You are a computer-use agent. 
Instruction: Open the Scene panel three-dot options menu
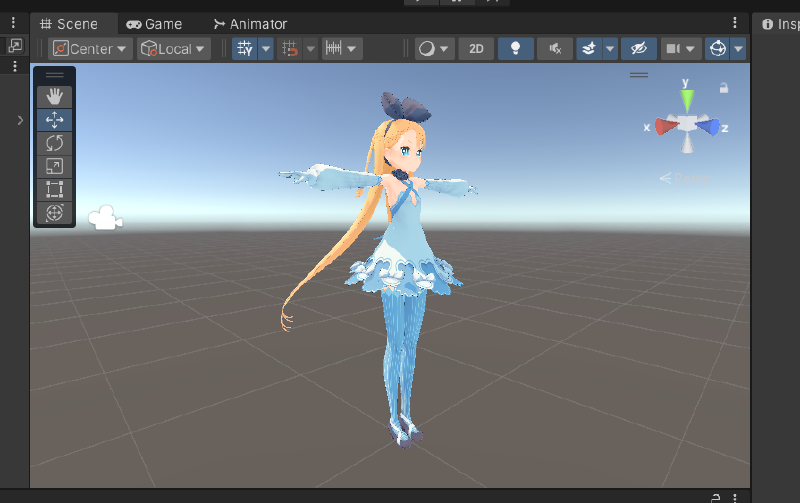[736, 23]
